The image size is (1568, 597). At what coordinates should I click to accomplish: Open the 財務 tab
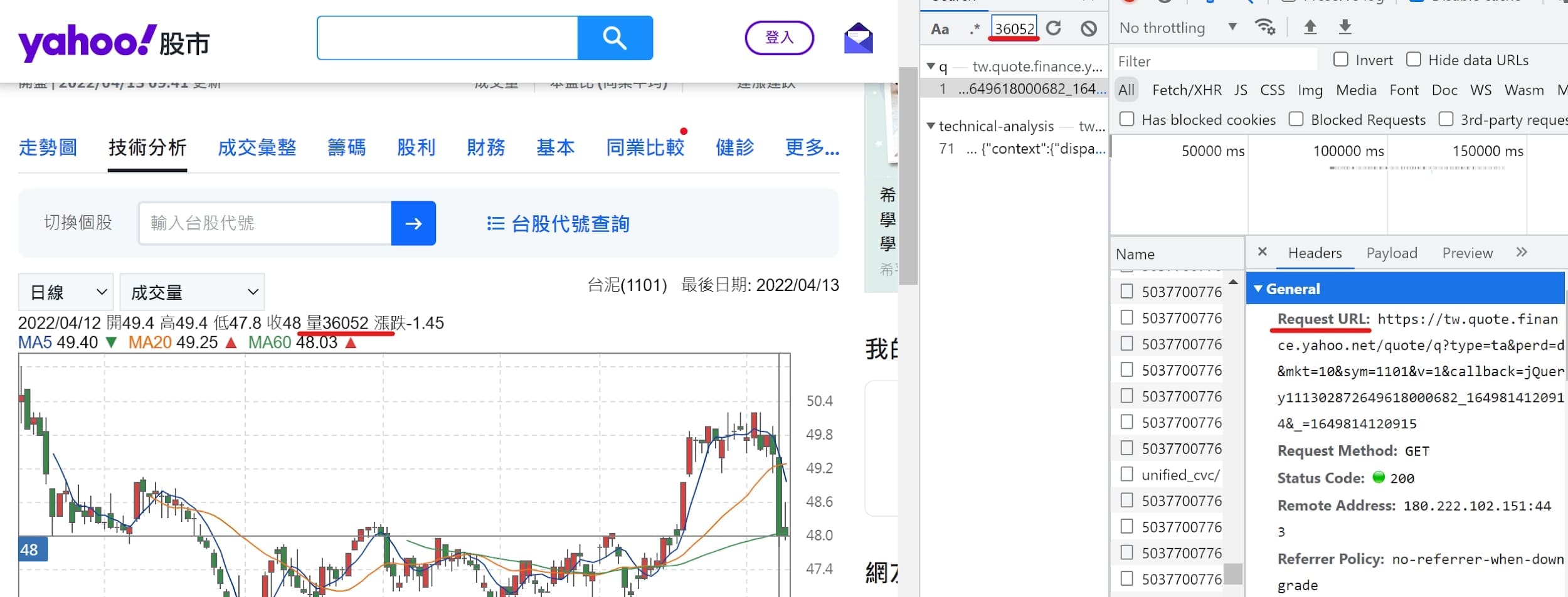(486, 148)
